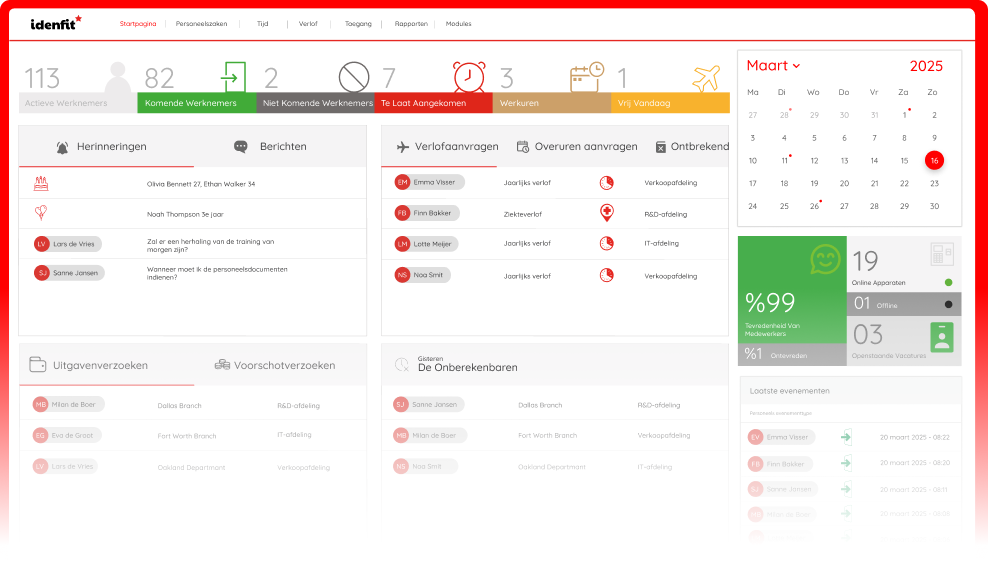Click the green Tevredenheid Van Medewerkers tile
Image resolution: width=988 pixels, height=568 pixels.
(x=792, y=290)
